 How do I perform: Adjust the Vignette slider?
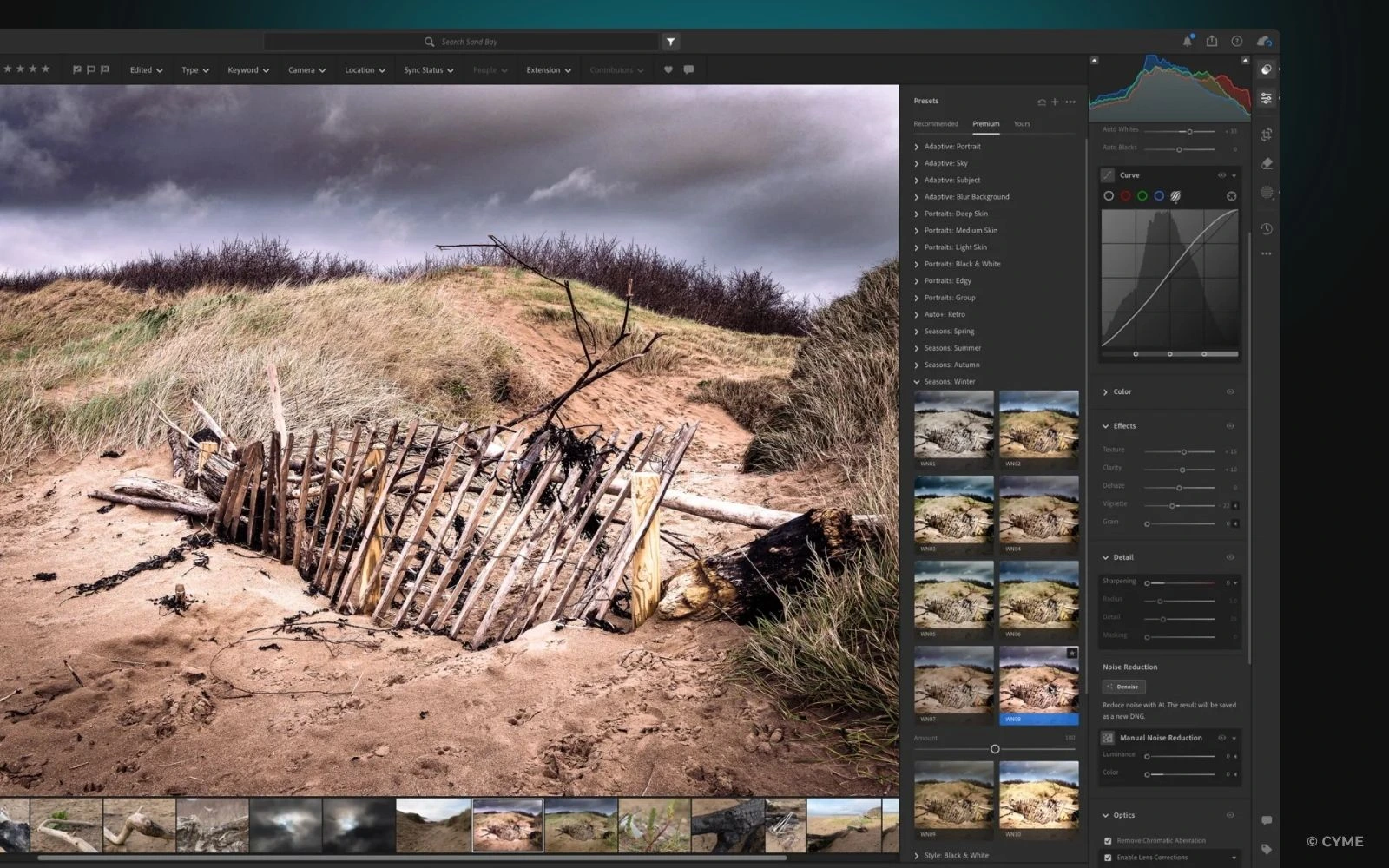pyautogui.click(x=1180, y=505)
